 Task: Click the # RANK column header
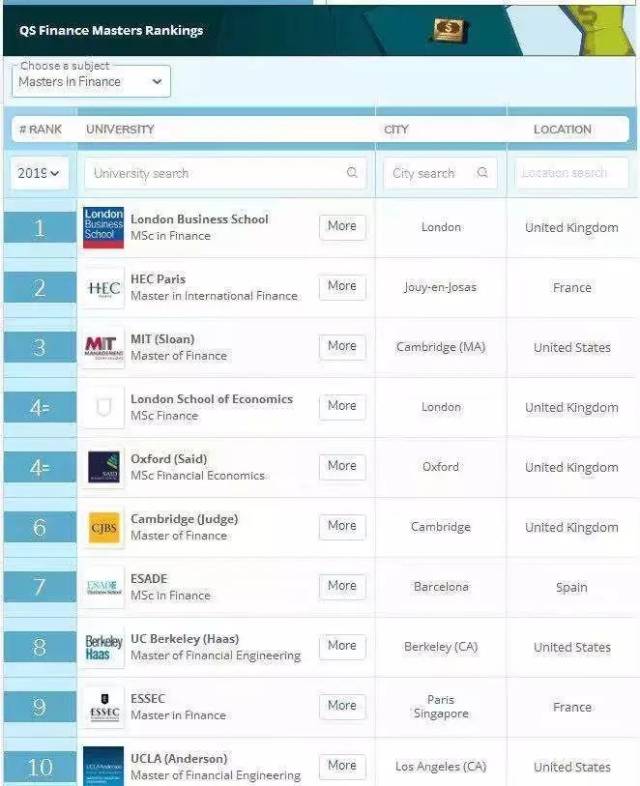[x=41, y=129]
